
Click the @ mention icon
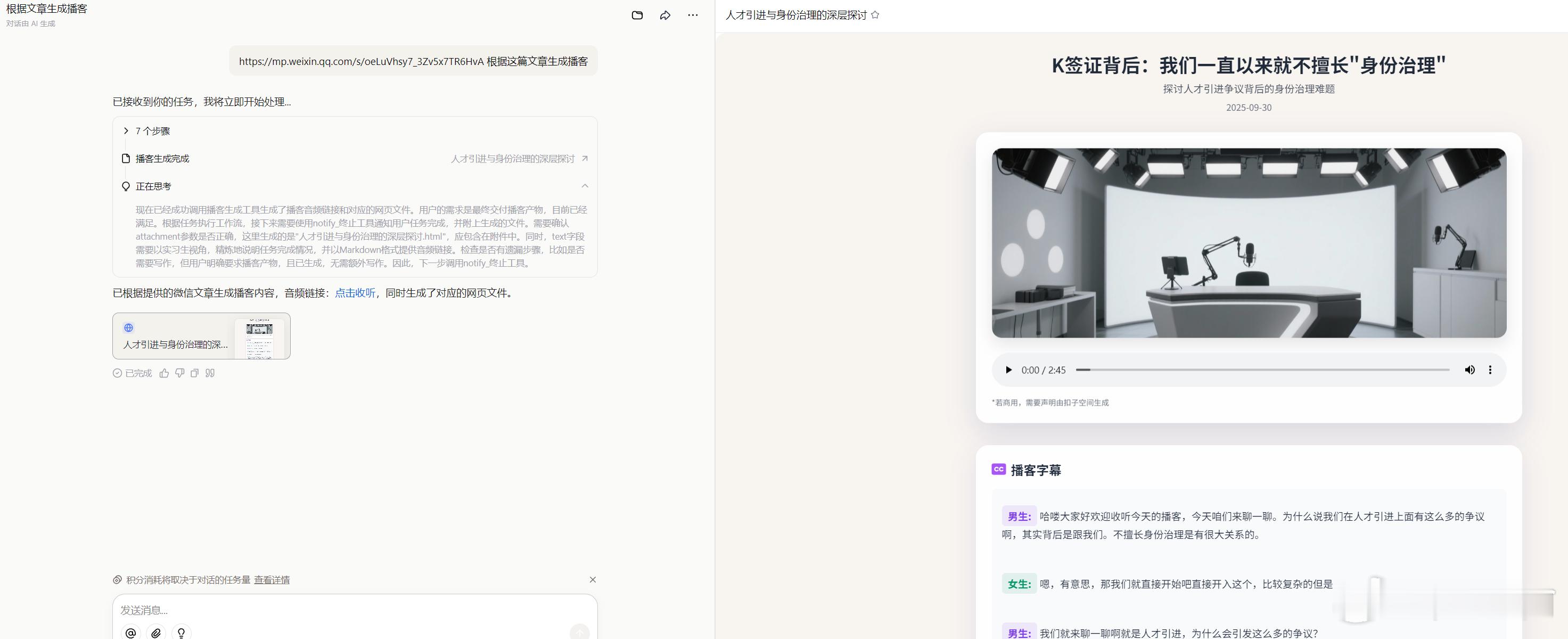[130, 633]
